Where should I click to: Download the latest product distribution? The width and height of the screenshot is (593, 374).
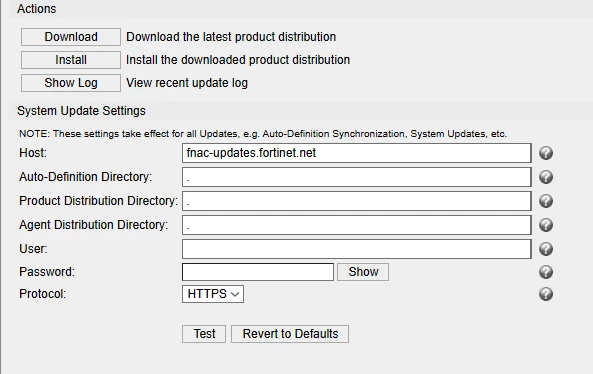pos(71,37)
